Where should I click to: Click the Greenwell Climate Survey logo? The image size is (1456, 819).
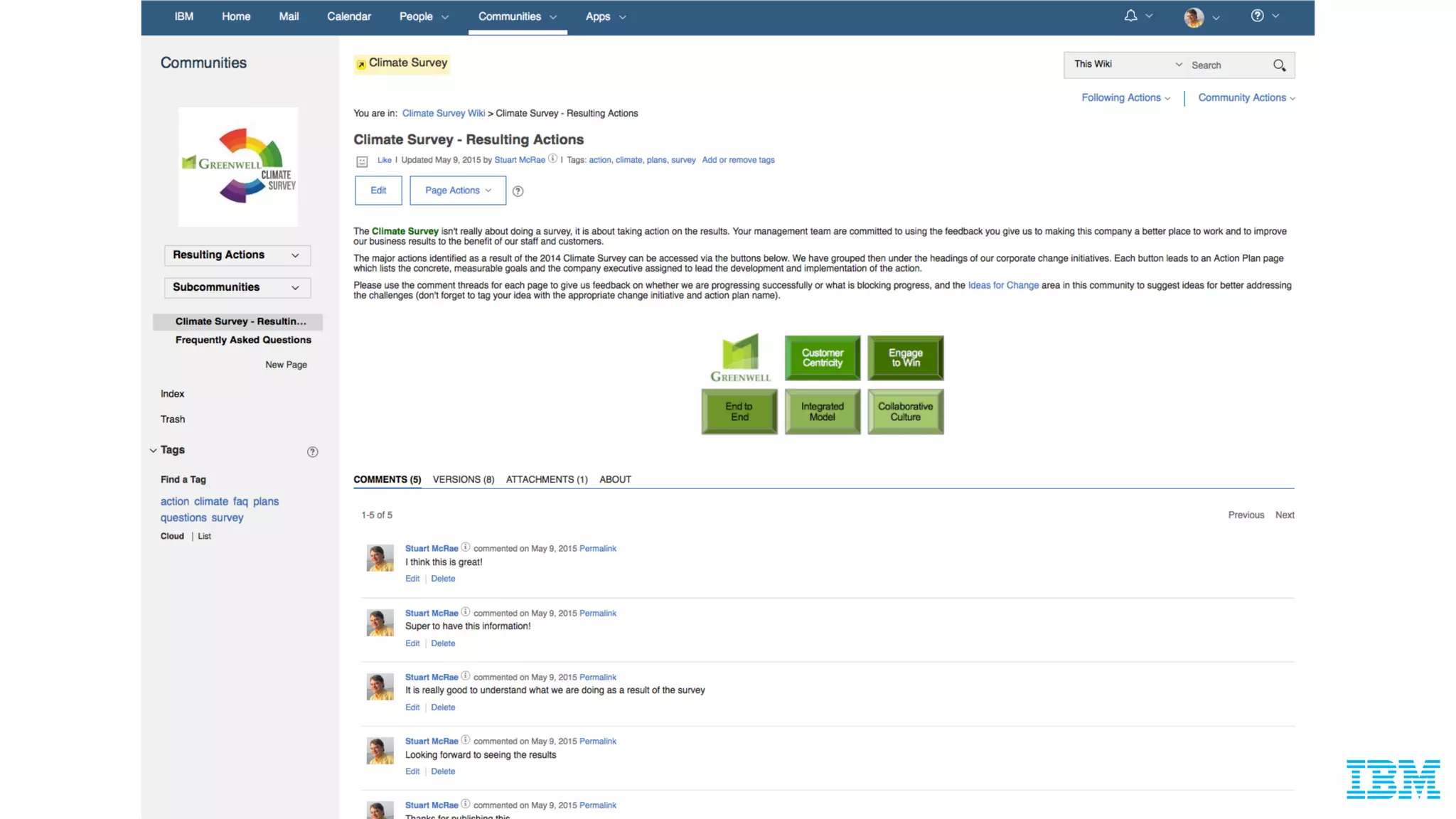[x=238, y=167]
